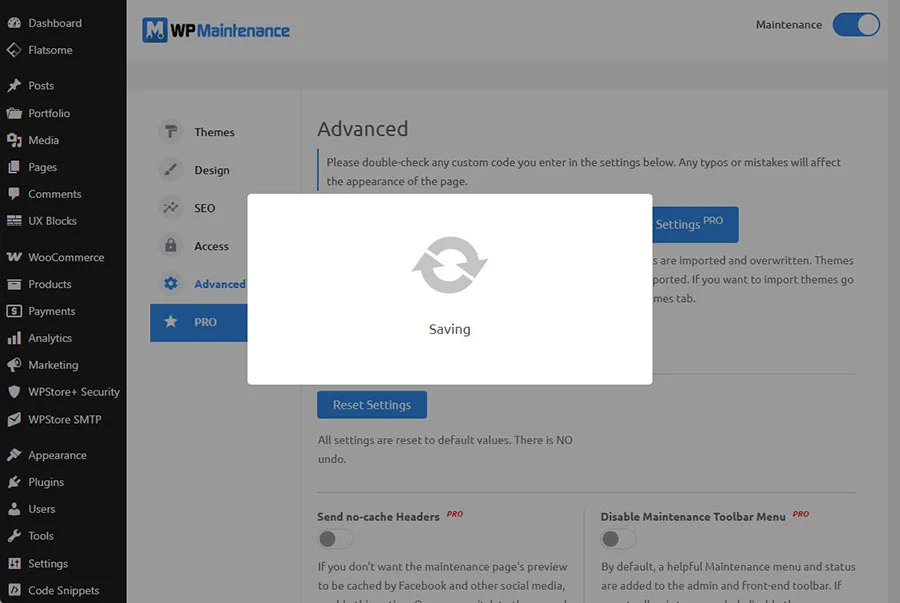
Task: Click the Users person icon
Action: pos(14,509)
